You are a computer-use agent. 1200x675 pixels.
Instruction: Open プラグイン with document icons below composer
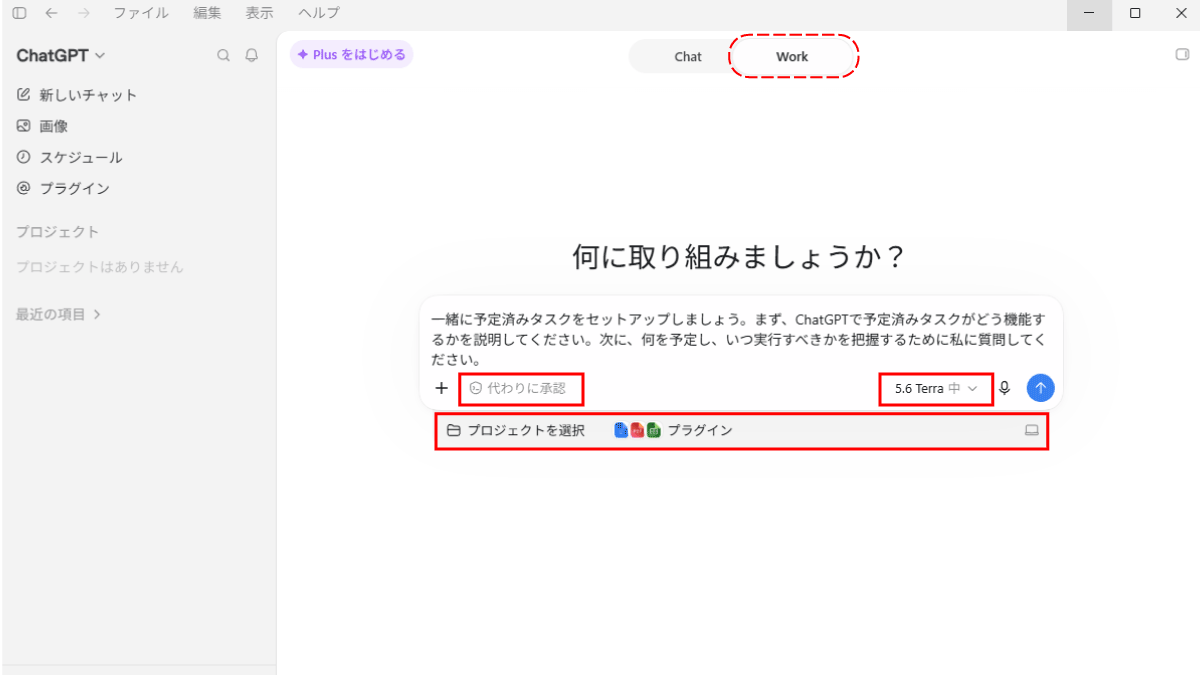click(673, 430)
